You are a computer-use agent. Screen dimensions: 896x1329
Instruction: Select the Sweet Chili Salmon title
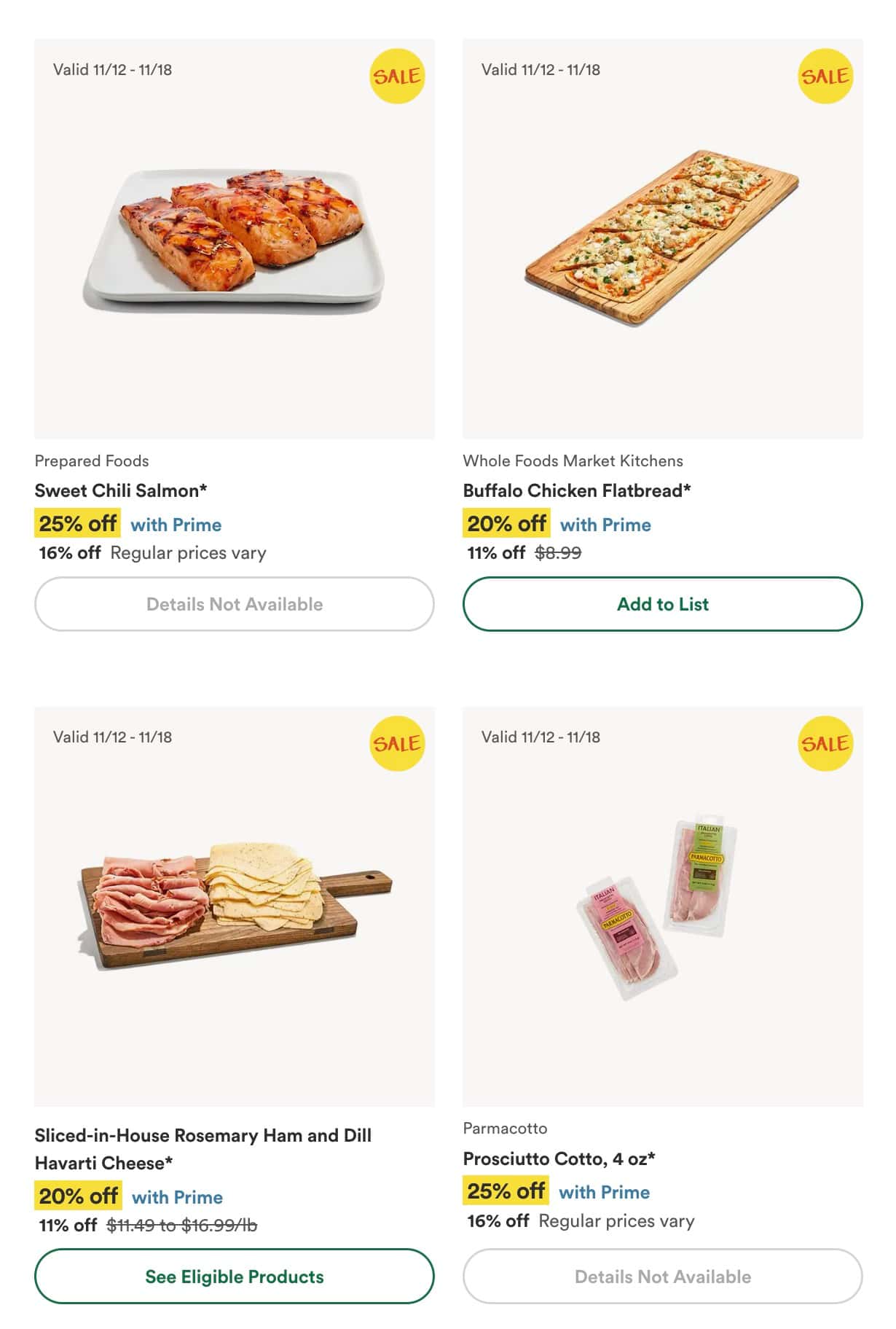(x=121, y=490)
